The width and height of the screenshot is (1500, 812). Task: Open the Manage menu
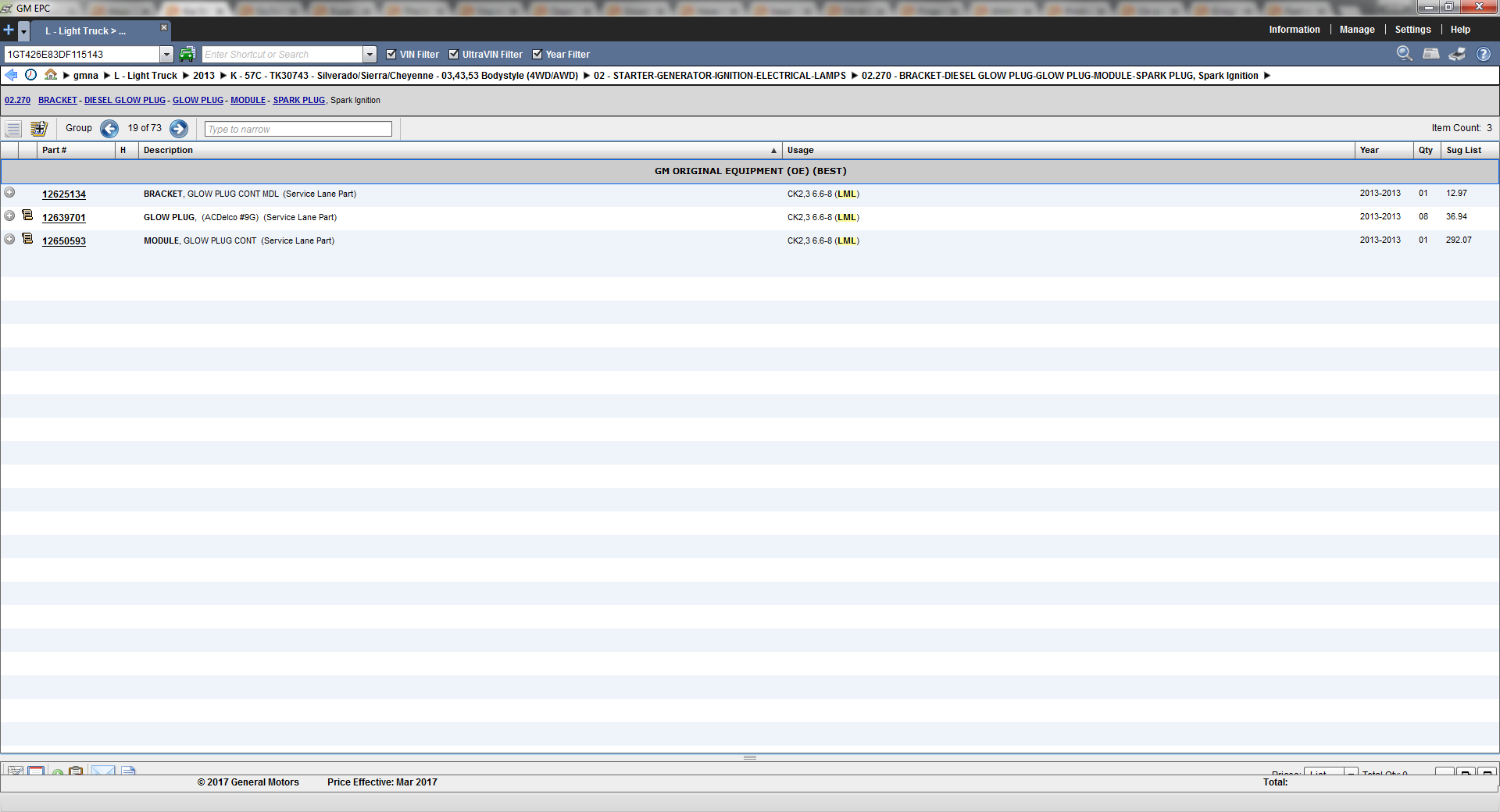[x=1357, y=30]
